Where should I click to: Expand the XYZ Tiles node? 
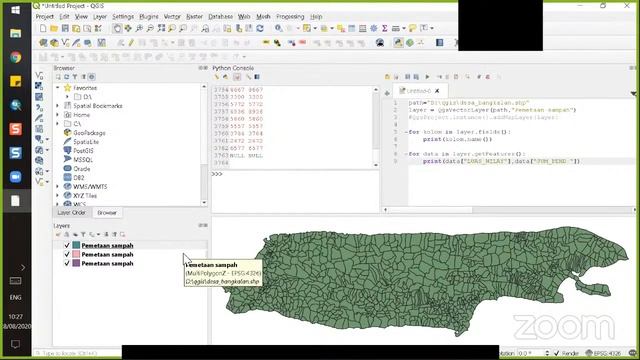(58, 196)
